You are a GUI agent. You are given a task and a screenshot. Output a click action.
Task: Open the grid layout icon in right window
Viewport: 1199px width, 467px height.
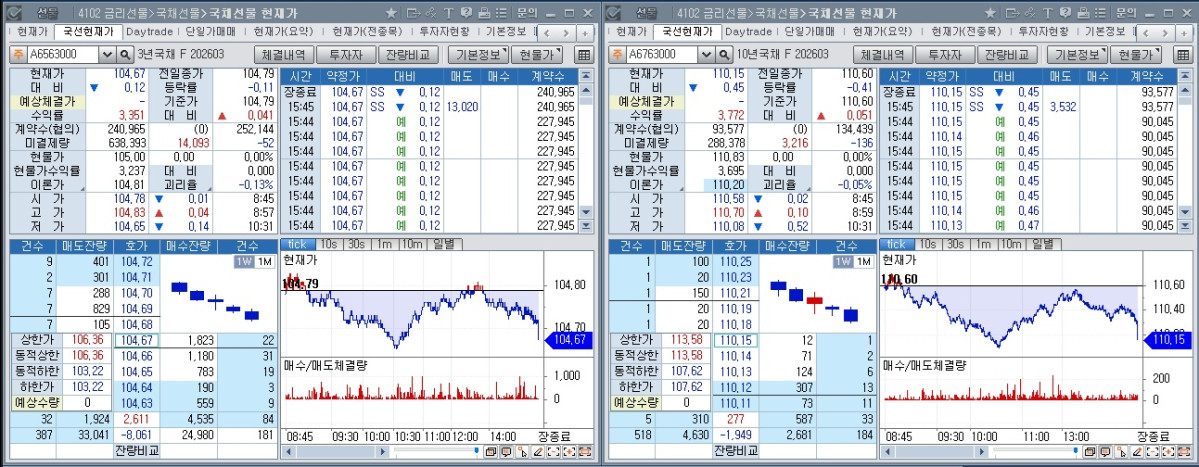(x=1183, y=55)
